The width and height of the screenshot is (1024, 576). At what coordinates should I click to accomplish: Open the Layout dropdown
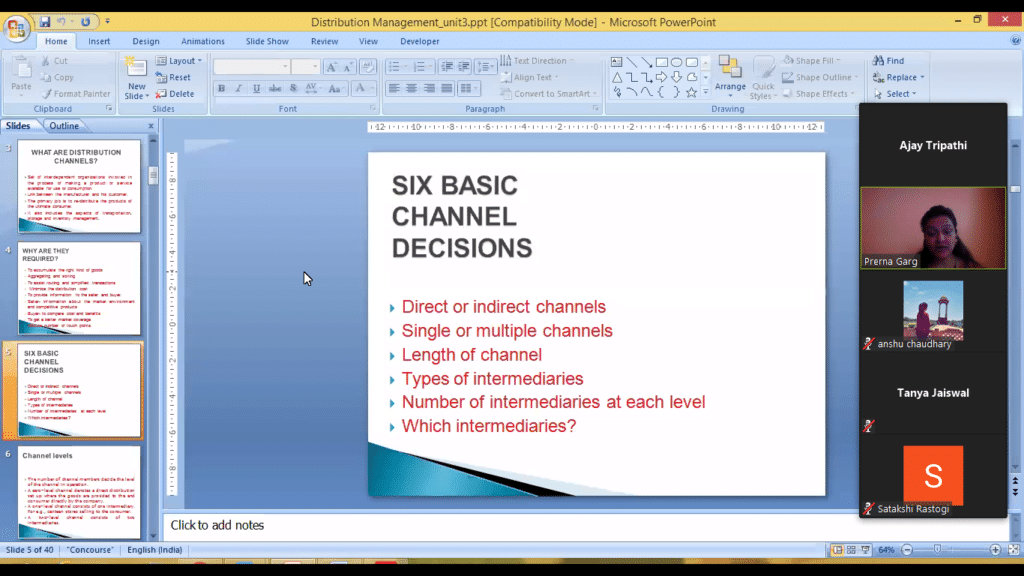(x=179, y=61)
